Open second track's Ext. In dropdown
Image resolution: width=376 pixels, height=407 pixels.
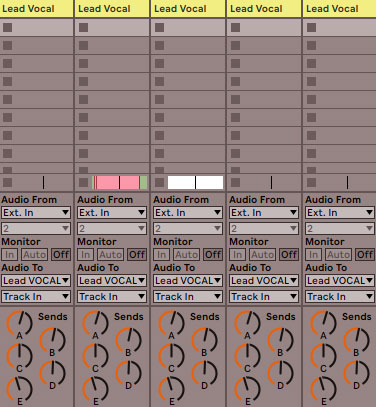click(x=112, y=212)
